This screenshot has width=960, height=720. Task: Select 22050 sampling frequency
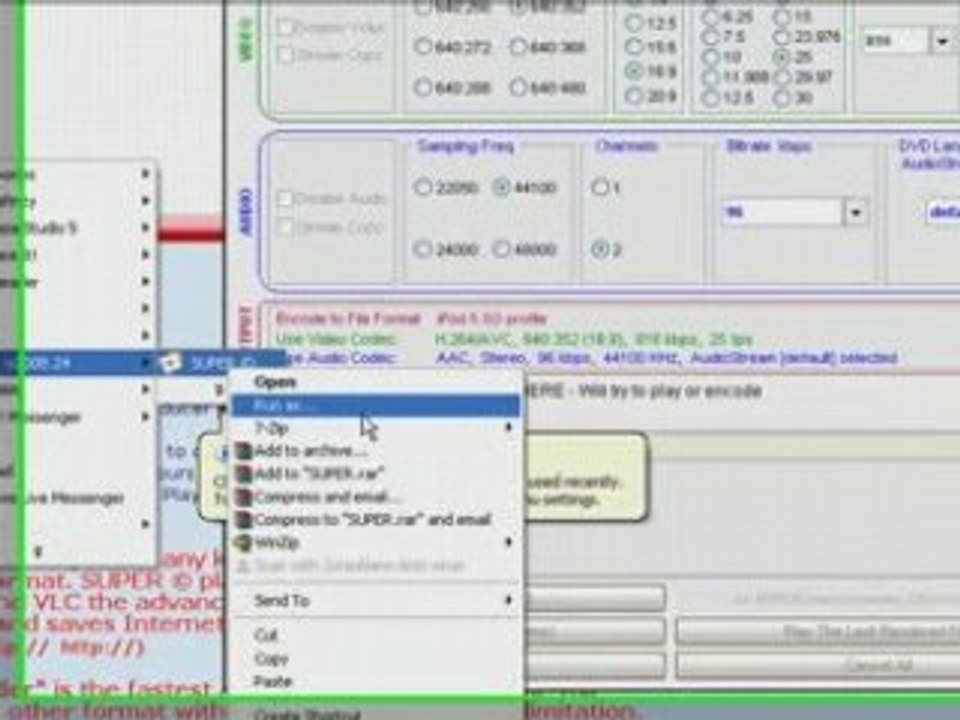click(x=423, y=187)
